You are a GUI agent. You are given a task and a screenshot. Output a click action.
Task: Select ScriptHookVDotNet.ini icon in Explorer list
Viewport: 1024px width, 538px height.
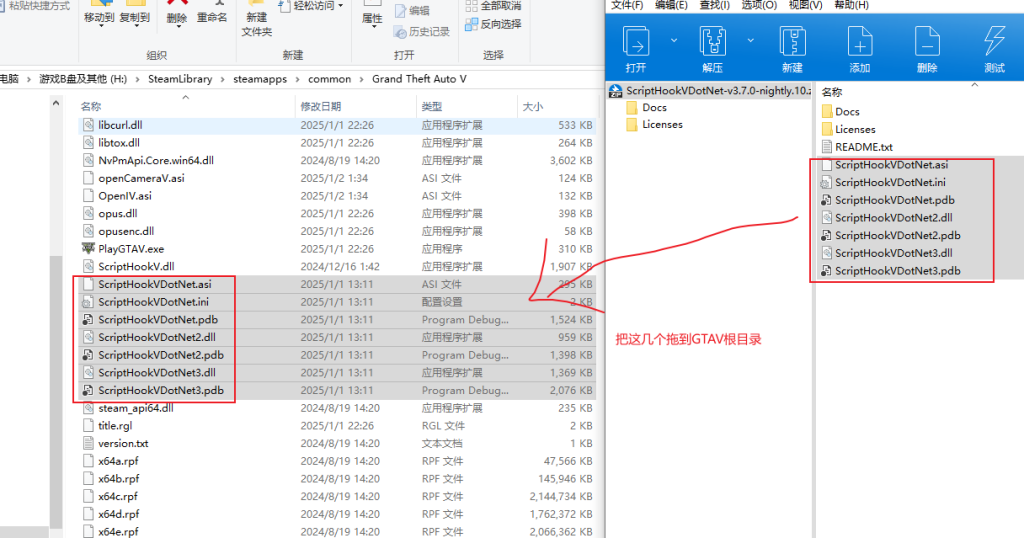click(x=88, y=302)
